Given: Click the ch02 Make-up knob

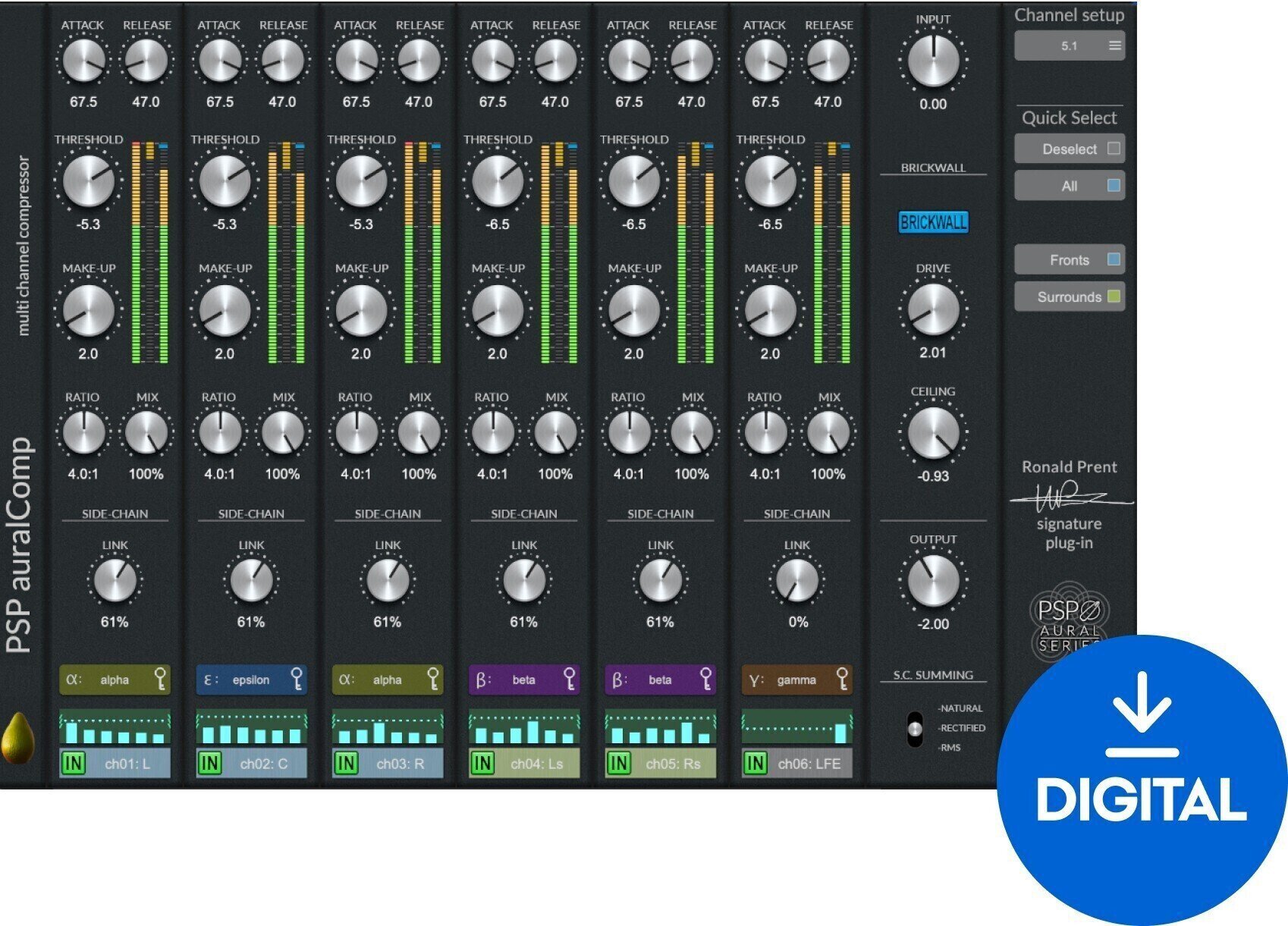Looking at the screenshot, I should click(225, 310).
